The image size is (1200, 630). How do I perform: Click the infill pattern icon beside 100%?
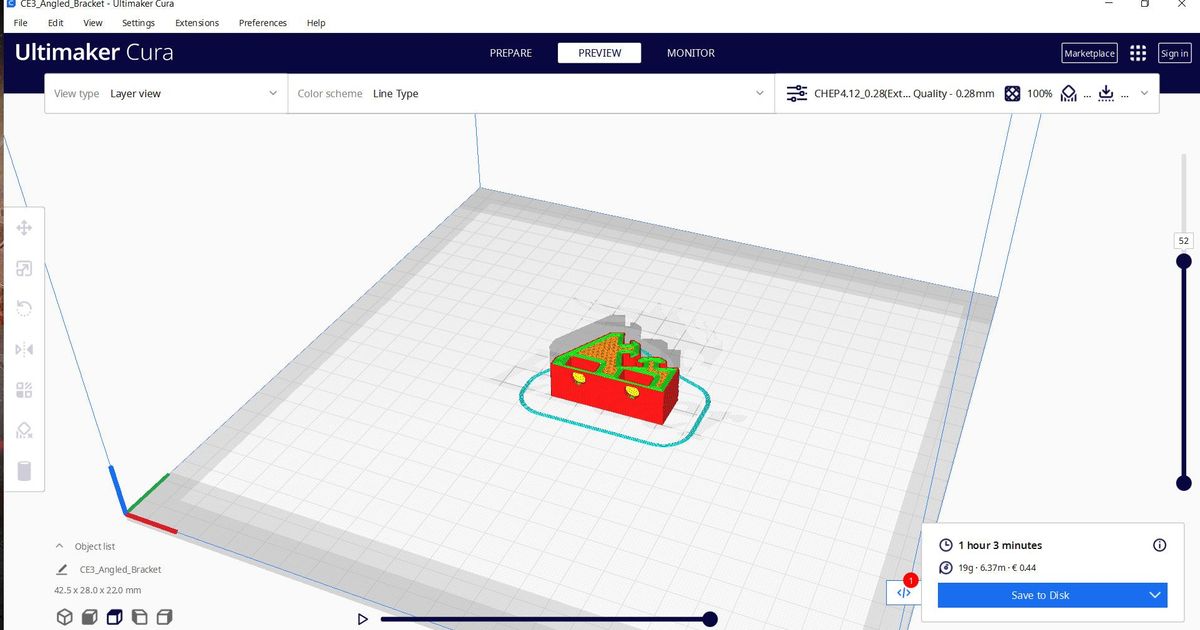pos(1012,93)
